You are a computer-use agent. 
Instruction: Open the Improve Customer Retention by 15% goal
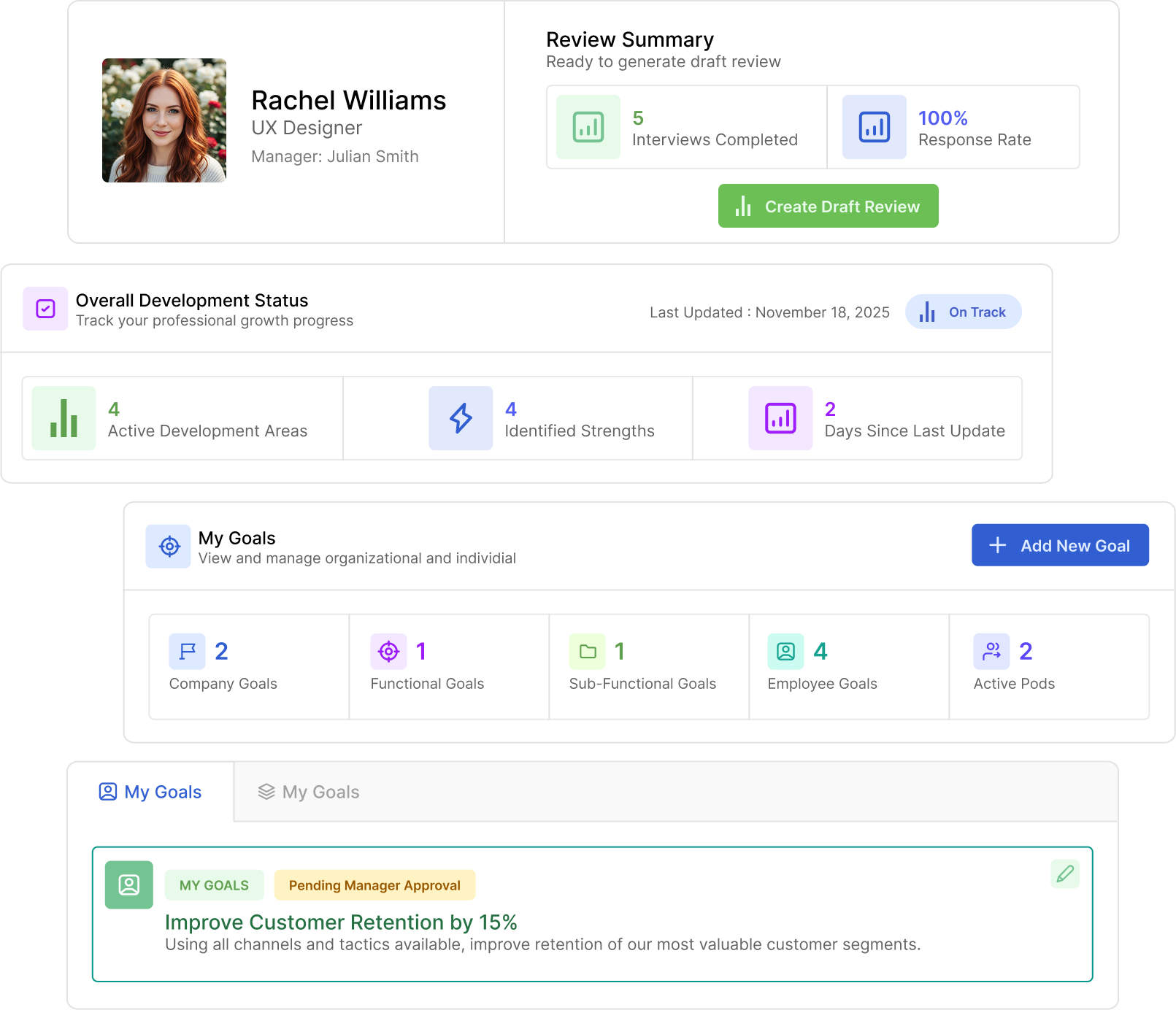click(x=341, y=922)
